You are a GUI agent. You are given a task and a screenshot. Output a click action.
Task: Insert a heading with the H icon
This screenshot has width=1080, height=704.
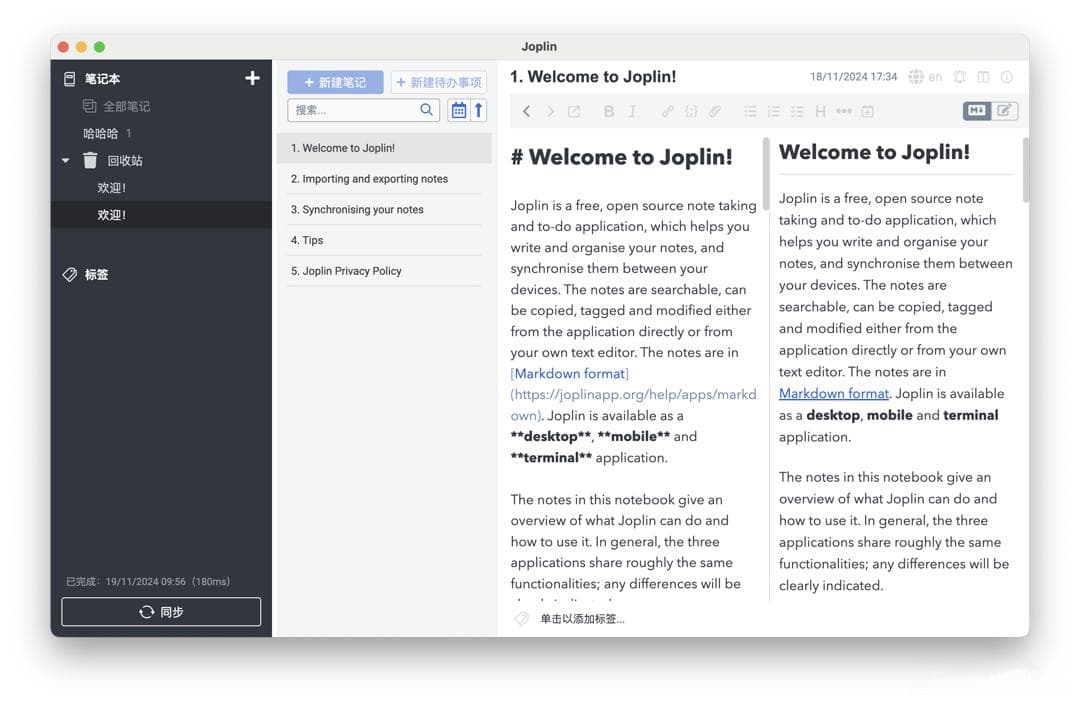pos(820,111)
